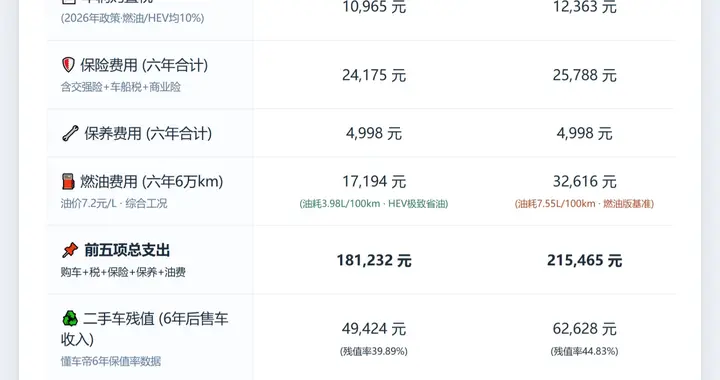720x380 pixels.
Task: Click the 17,194 元 fuel cost value
Action: tap(374, 181)
